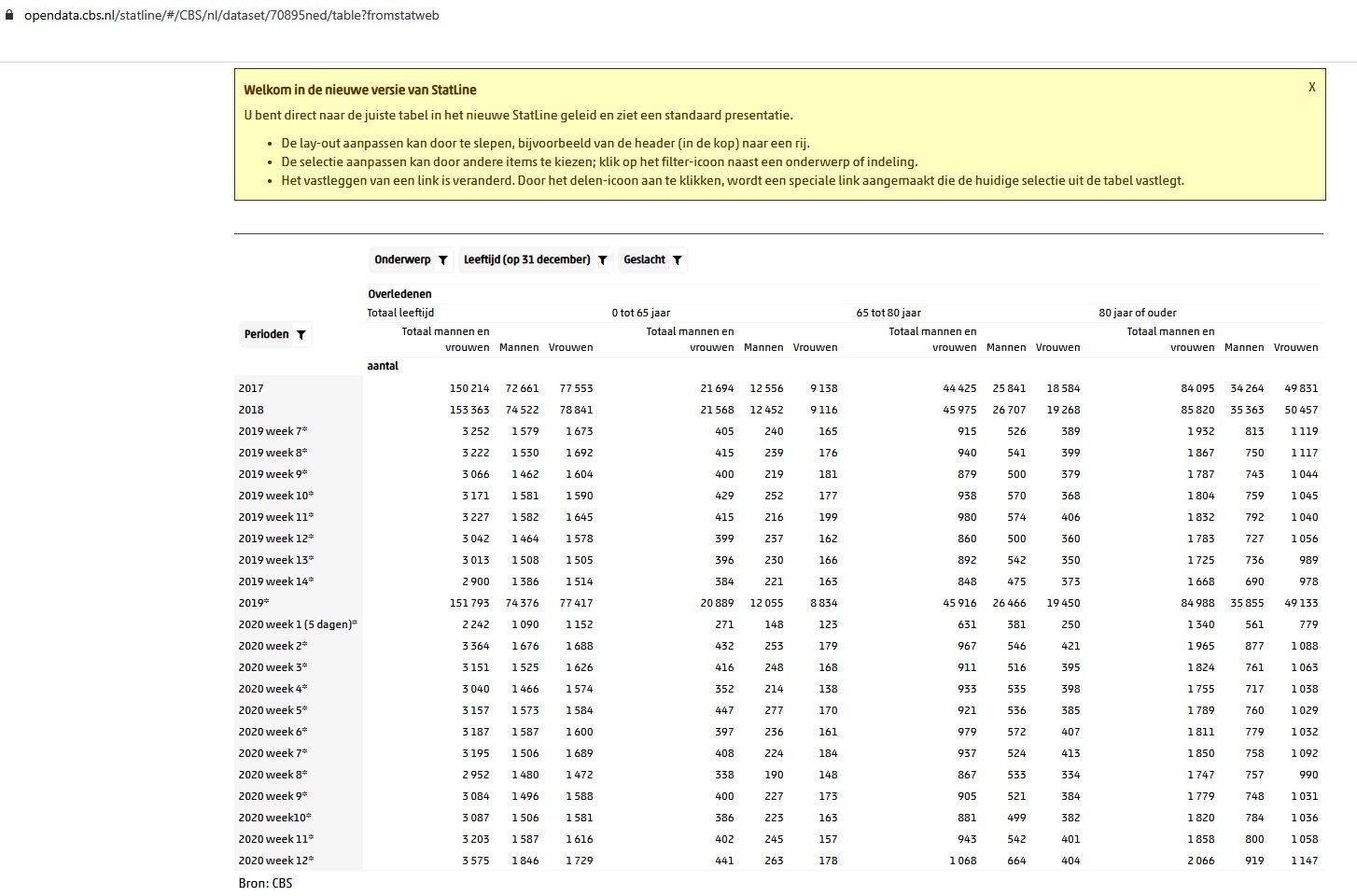The height and width of the screenshot is (896, 1357).
Task: Click cell value 84 988 in 2019* row
Action: pyautogui.click(x=1198, y=603)
